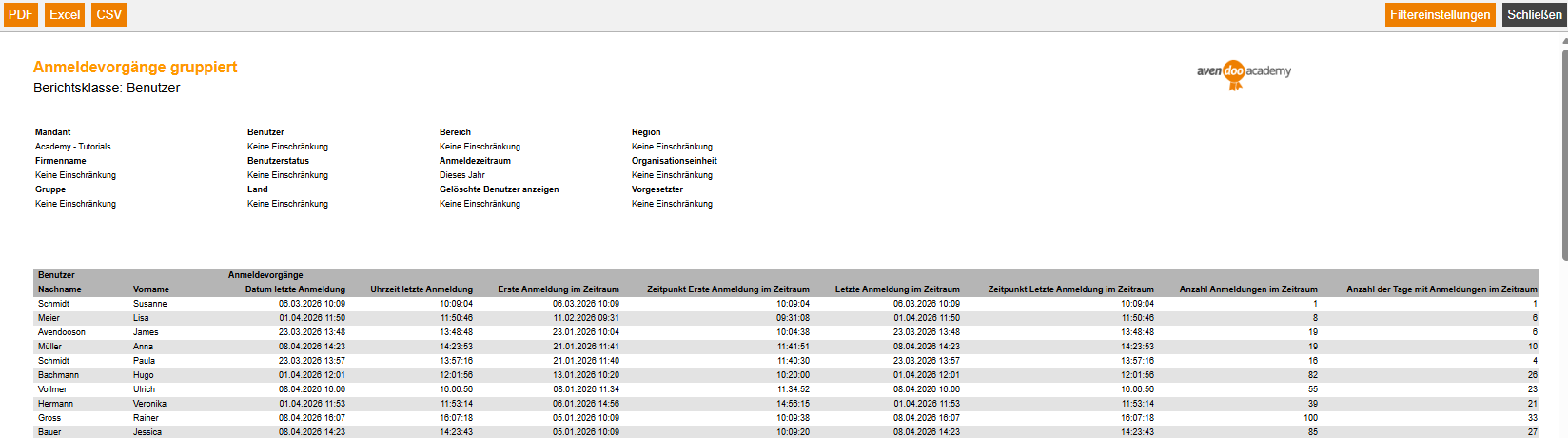Image resolution: width=1568 pixels, height=438 pixels.
Task: Click the Gruppe filter label
Action: pos(50,189)
